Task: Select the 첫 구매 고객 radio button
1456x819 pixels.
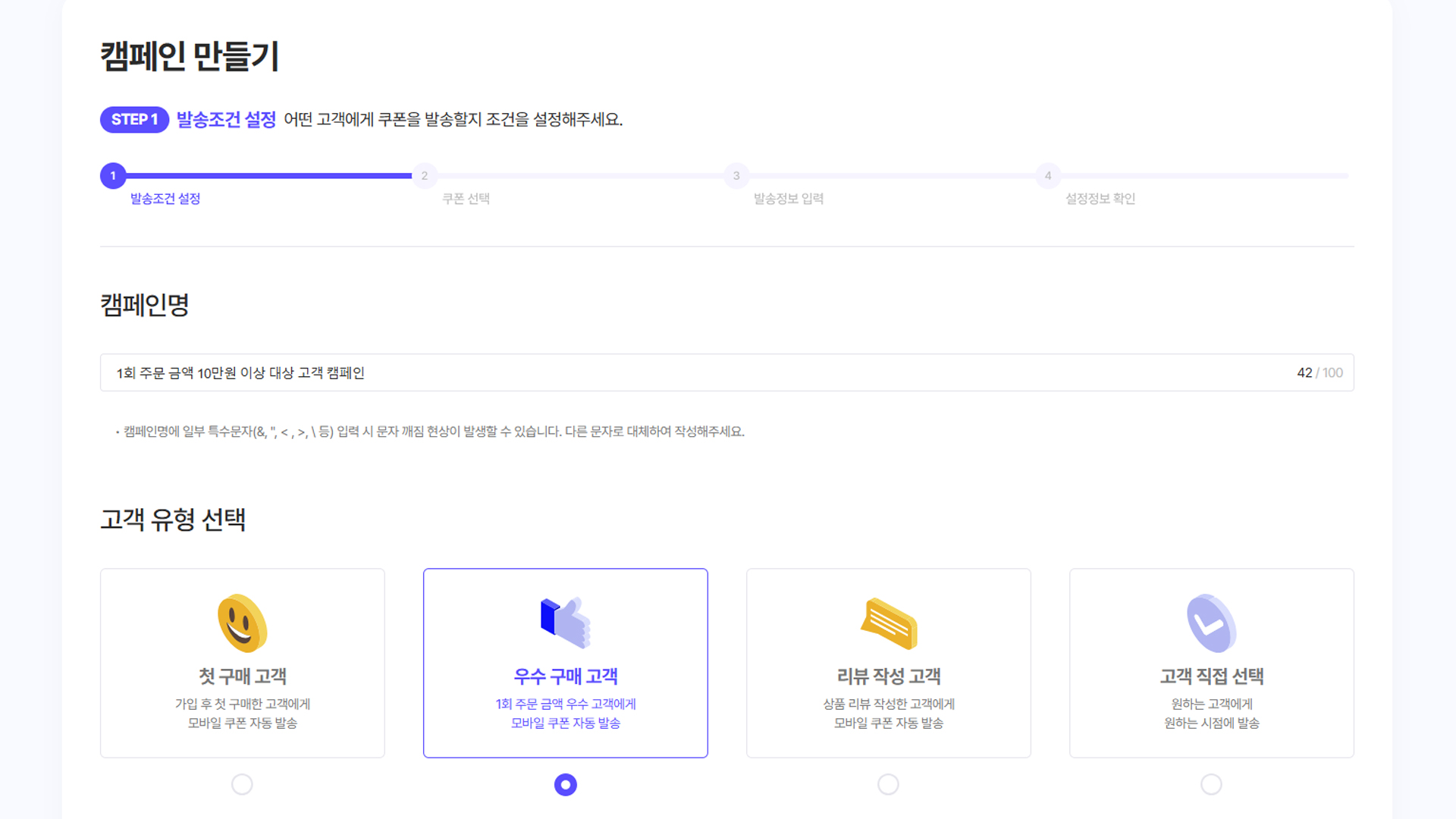Action: click(x=242, y=784)
